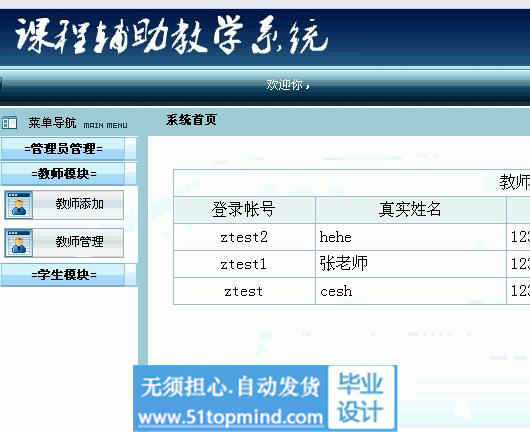Click the 登录帐号 column header
Screen dimensions: 530x432
point(244,210)
